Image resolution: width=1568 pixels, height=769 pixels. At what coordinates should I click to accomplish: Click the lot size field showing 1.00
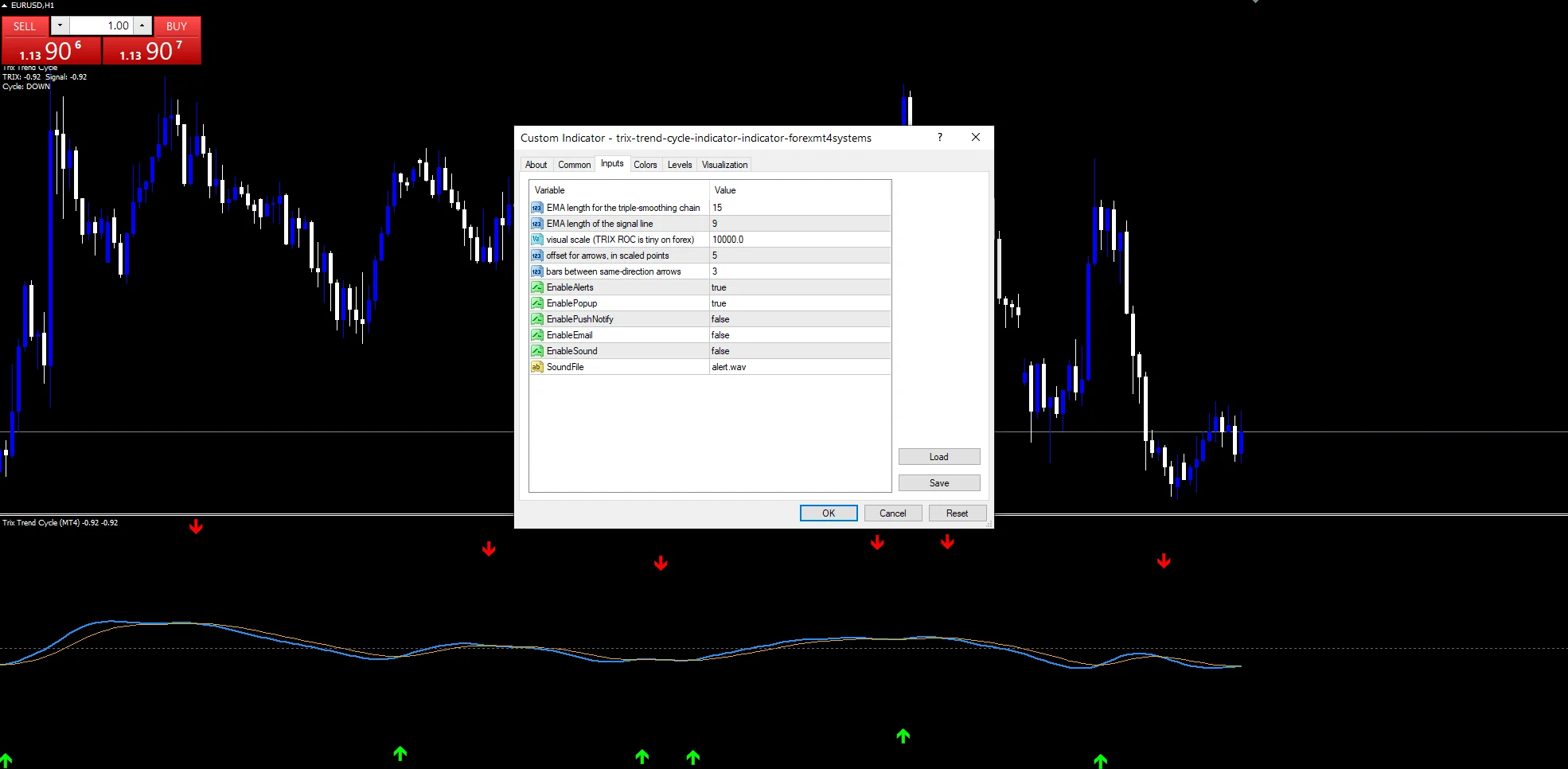101,26
